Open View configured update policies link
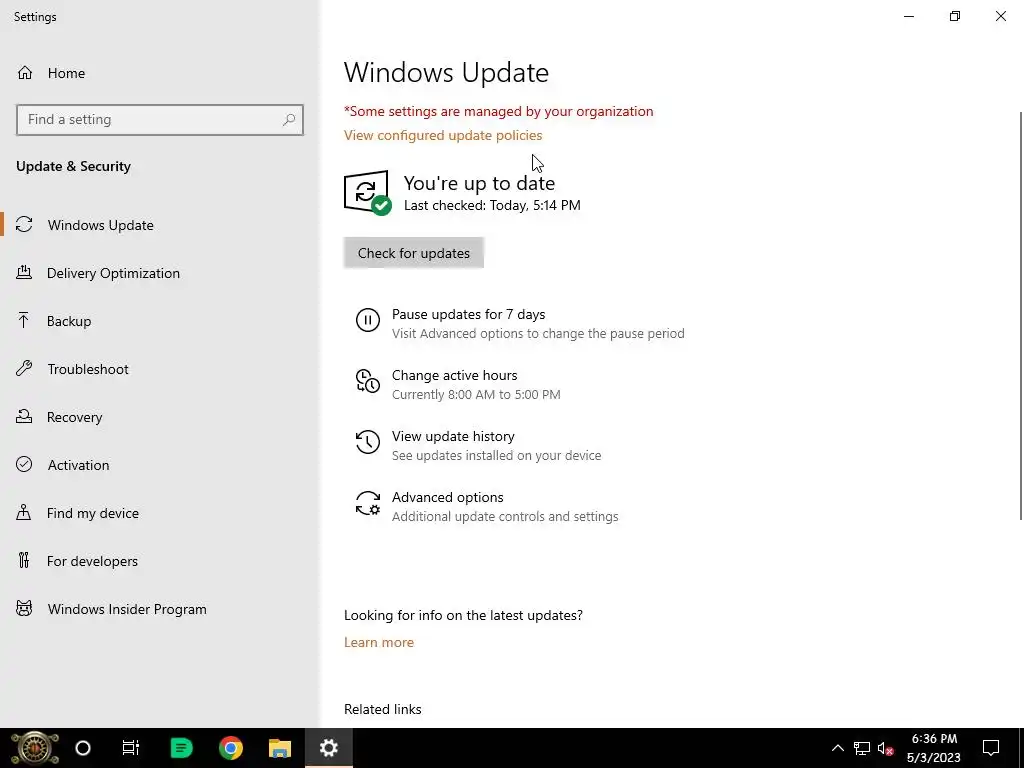Viewport: 1024px width, 768px height. pyautogui.click(x=443, y=135)
